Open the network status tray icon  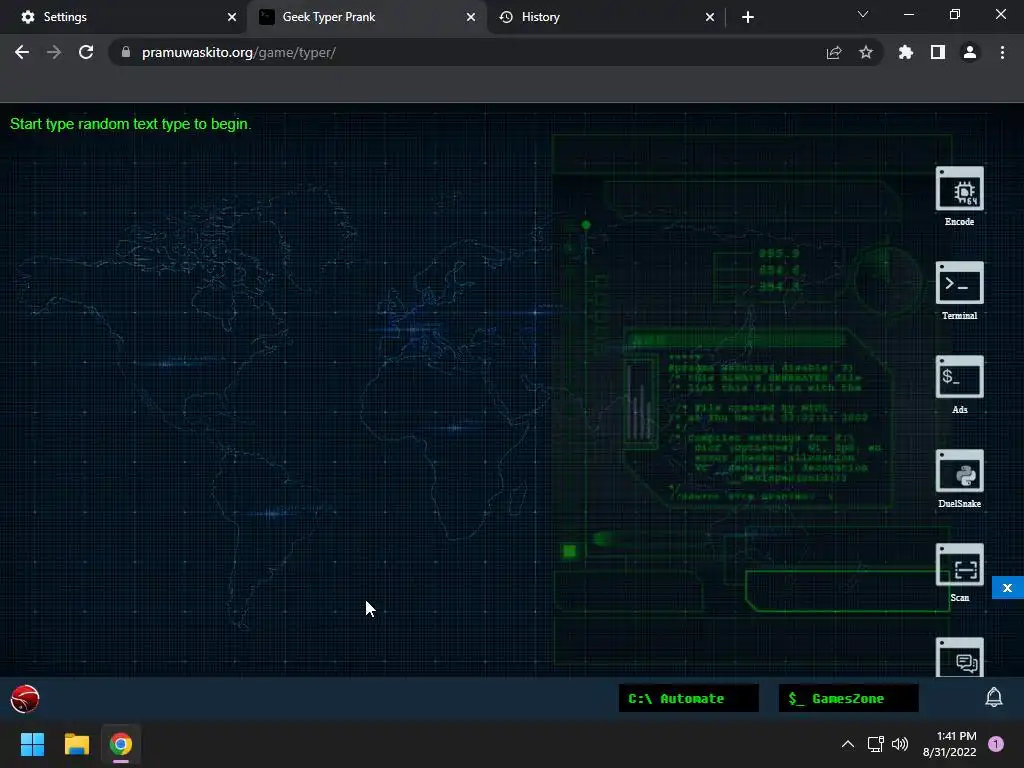pos(875,744)
